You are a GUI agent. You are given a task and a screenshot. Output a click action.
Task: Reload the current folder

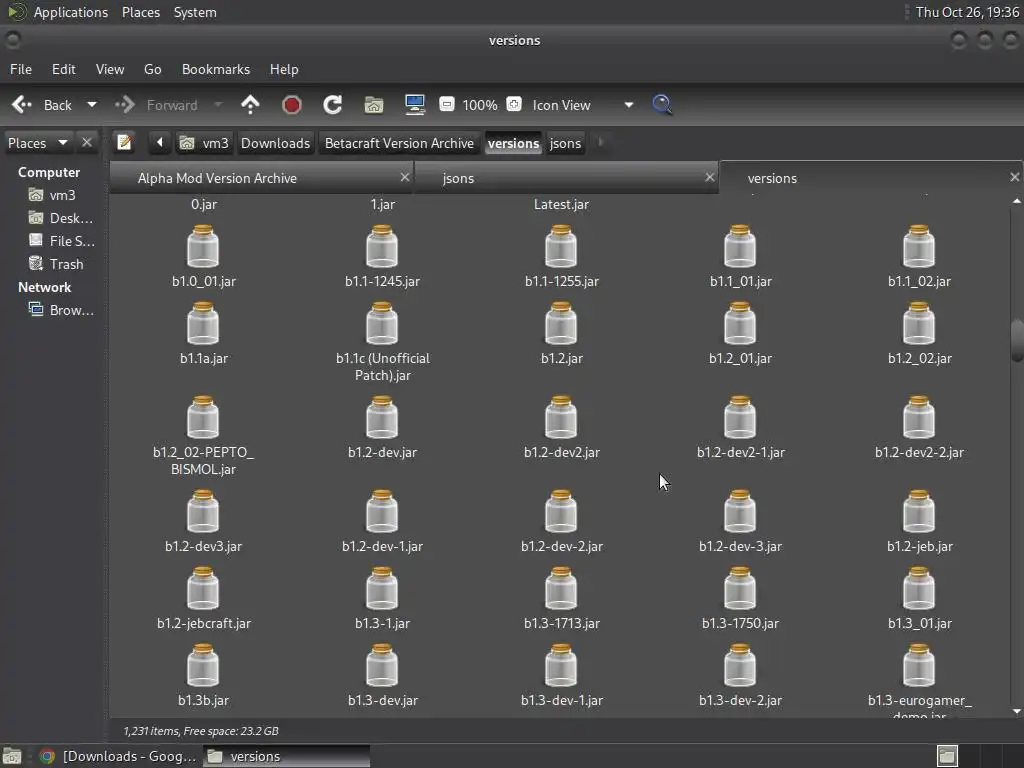tap(332, 104)
